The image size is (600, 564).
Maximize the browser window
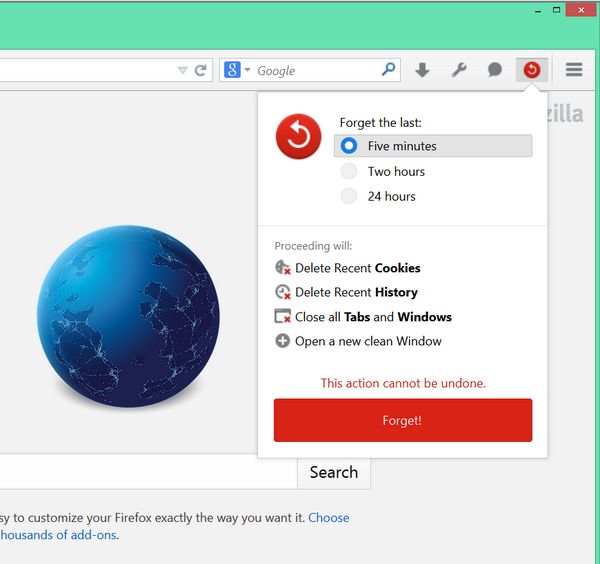(557, 9)
